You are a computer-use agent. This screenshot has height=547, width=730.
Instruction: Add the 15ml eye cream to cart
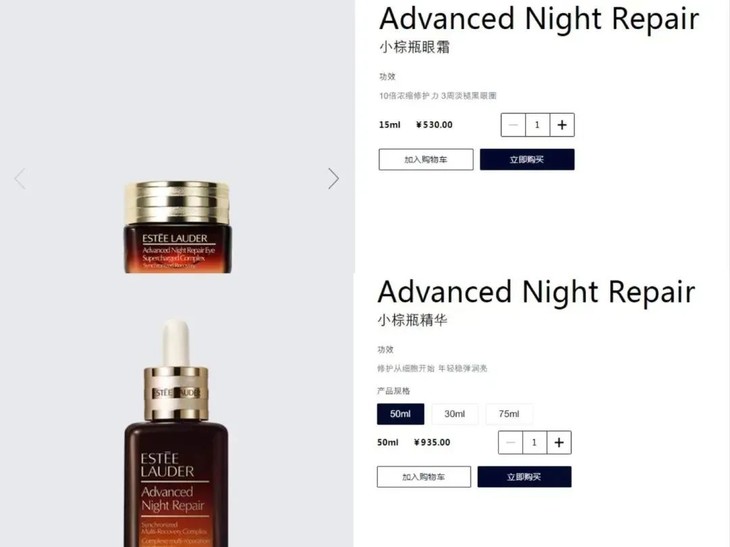pos(426,160)
